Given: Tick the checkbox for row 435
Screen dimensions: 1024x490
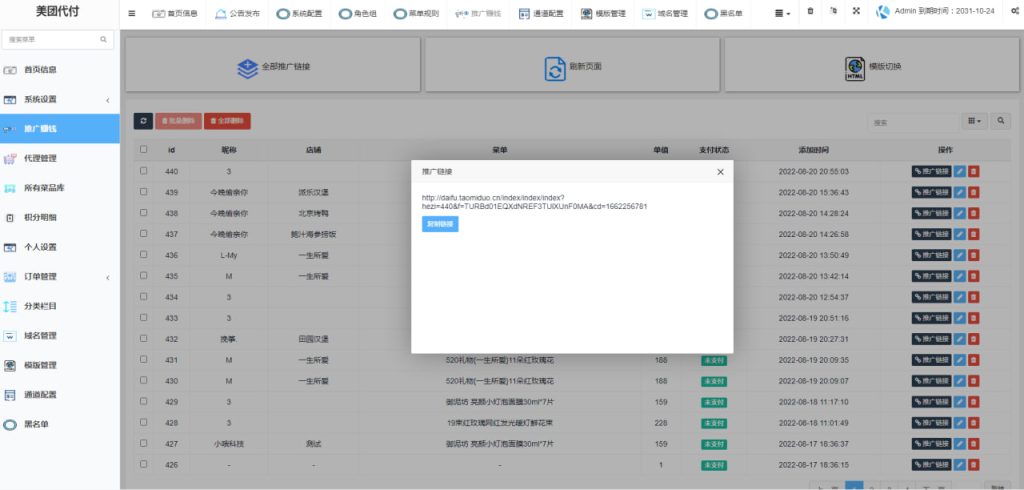Looking at the screenshot, I should pos(144,276).
